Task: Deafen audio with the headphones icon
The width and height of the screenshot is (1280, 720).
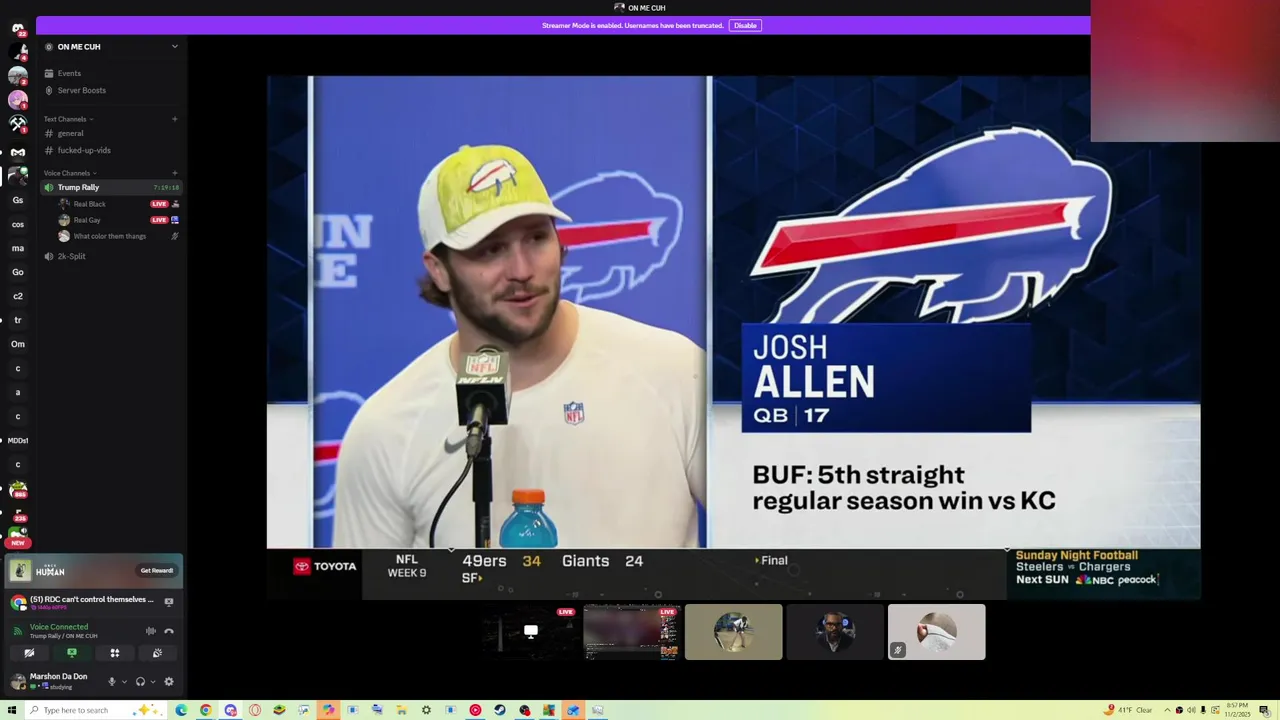Action: [140, 682]
